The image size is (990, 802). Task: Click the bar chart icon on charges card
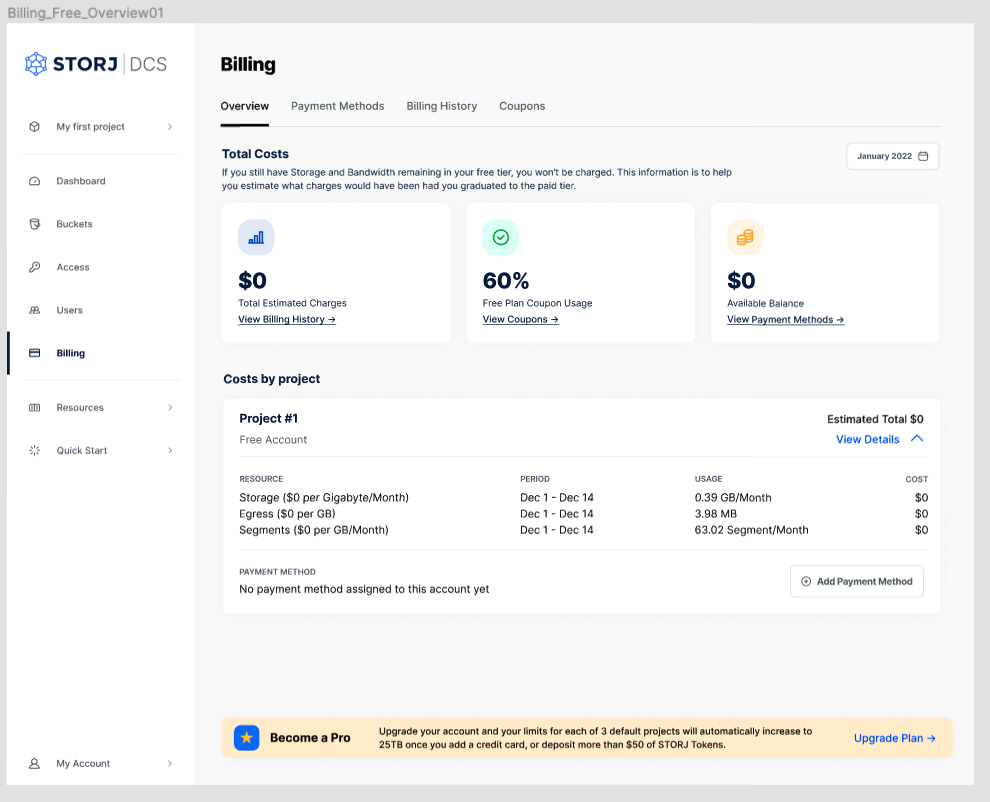click(x=256, y=237)
